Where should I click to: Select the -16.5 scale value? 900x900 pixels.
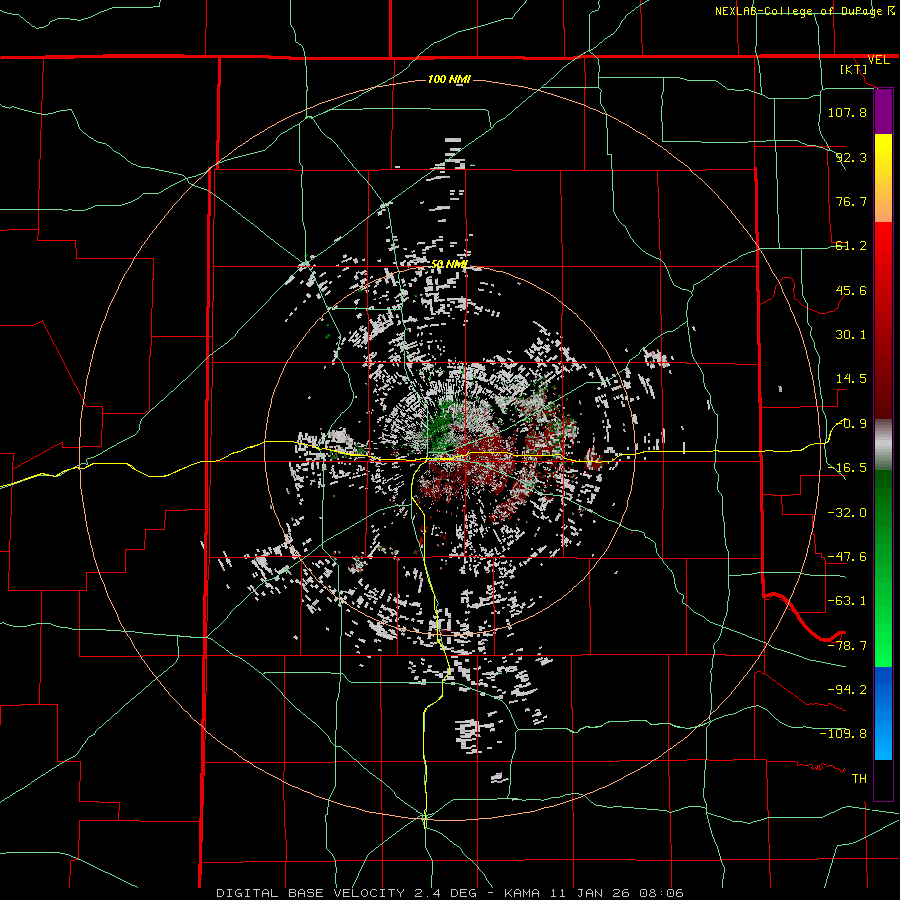pyautogui.click(x=847, y=468)
